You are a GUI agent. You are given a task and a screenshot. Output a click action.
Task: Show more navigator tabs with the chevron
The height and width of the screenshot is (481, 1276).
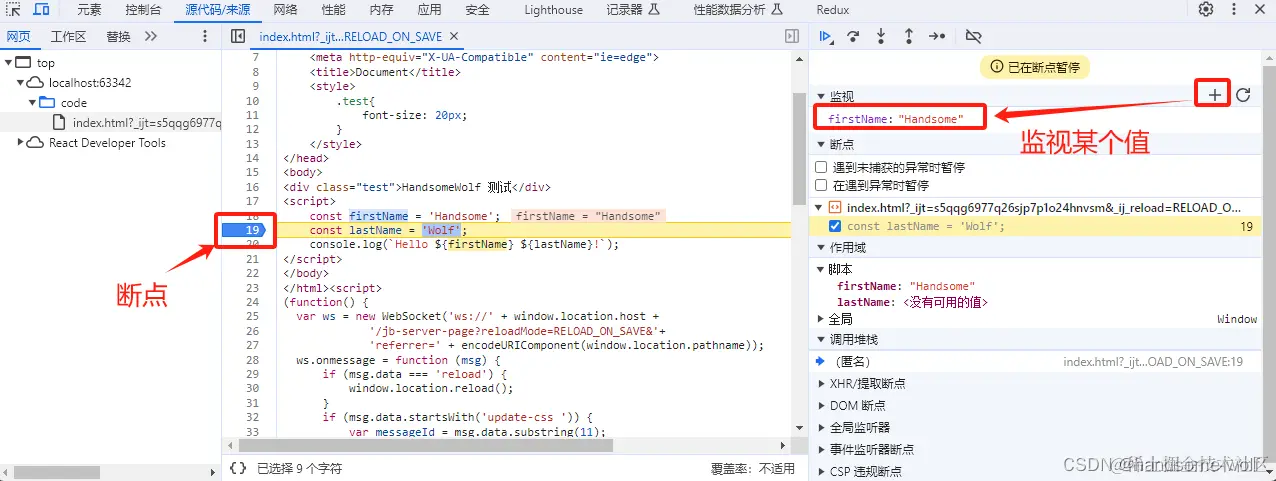pyautogui.click(x=151, y=36)
